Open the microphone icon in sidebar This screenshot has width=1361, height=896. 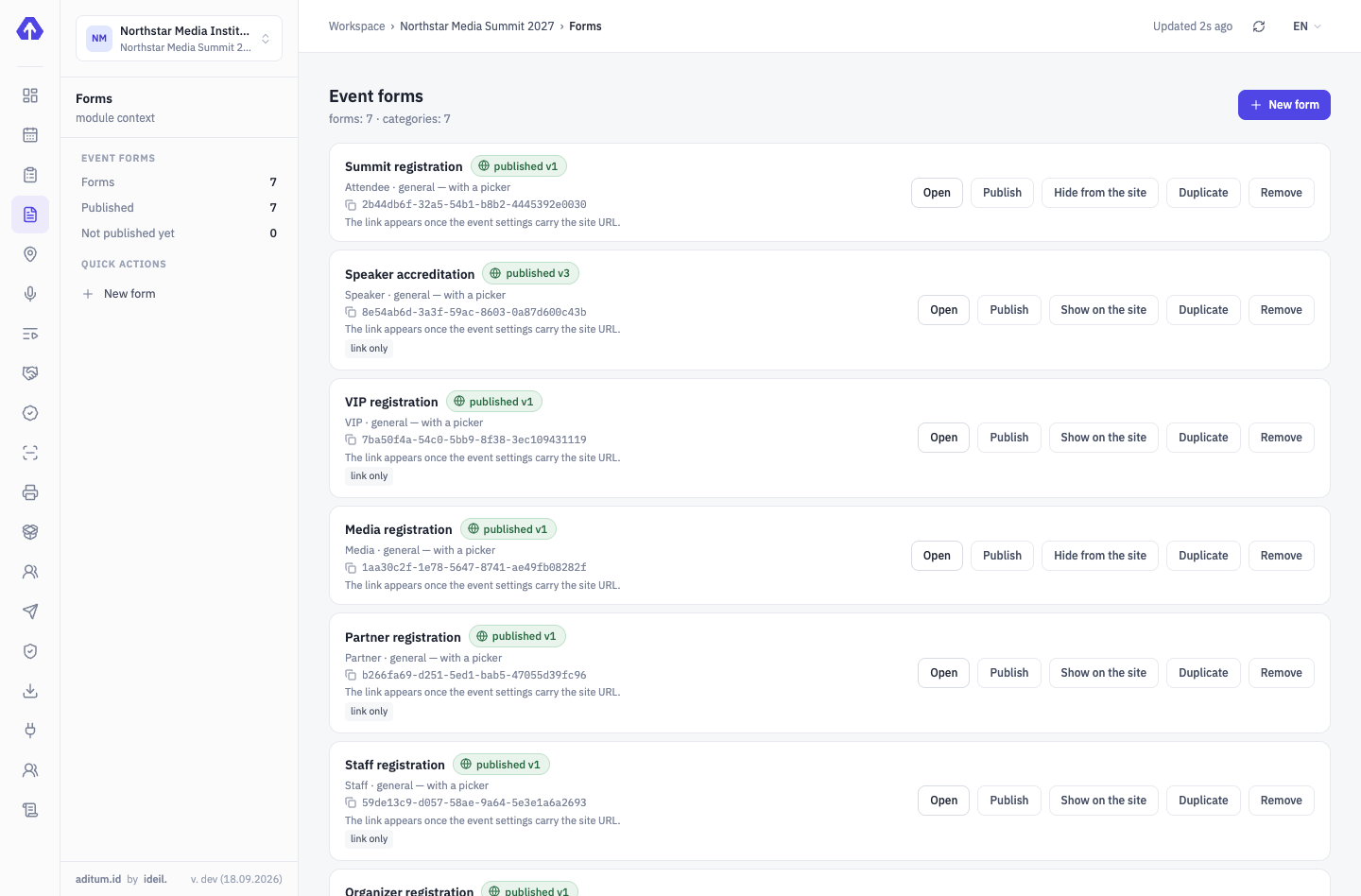[x=30, y=294]
